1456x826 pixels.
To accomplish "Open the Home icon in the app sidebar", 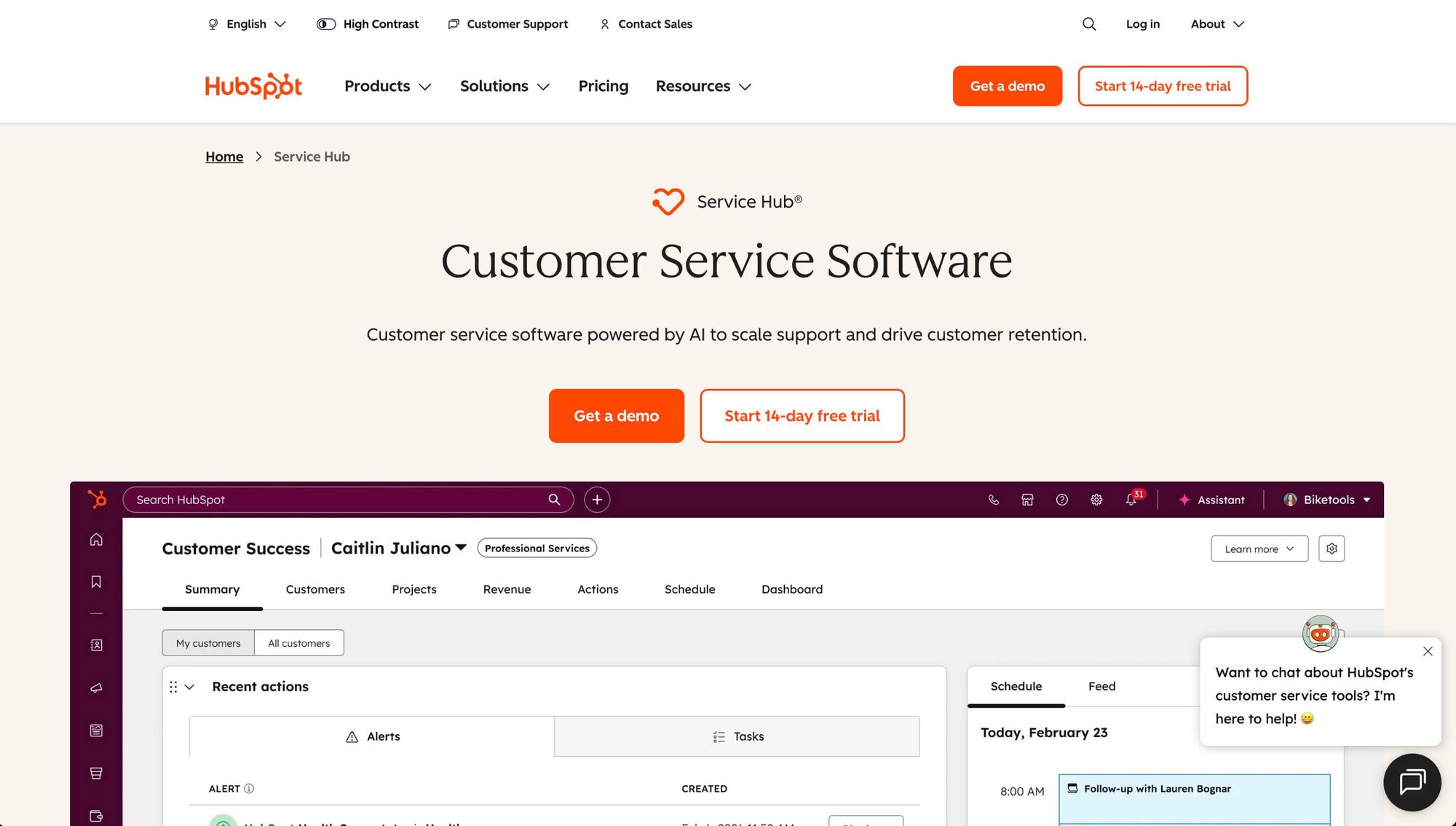I will 96,539.
